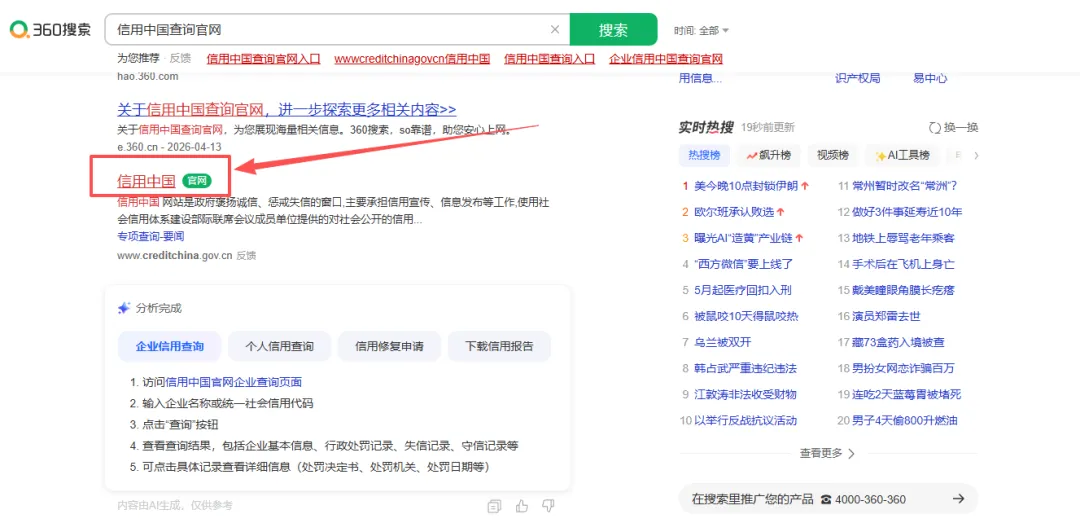Open hot search 常州暂时改名"常洲"?
This screenshot has height=523, width=1080.
coord(905,186)
